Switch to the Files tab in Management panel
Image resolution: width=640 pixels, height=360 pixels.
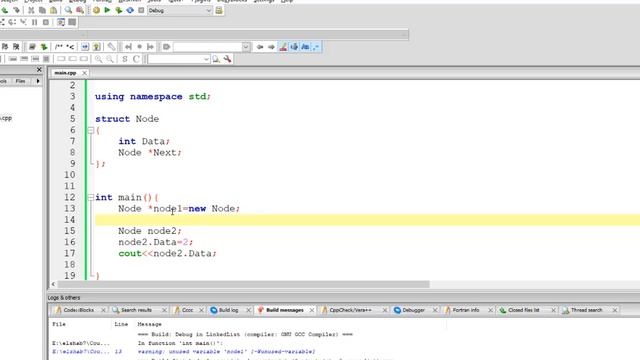pos(20,81)
